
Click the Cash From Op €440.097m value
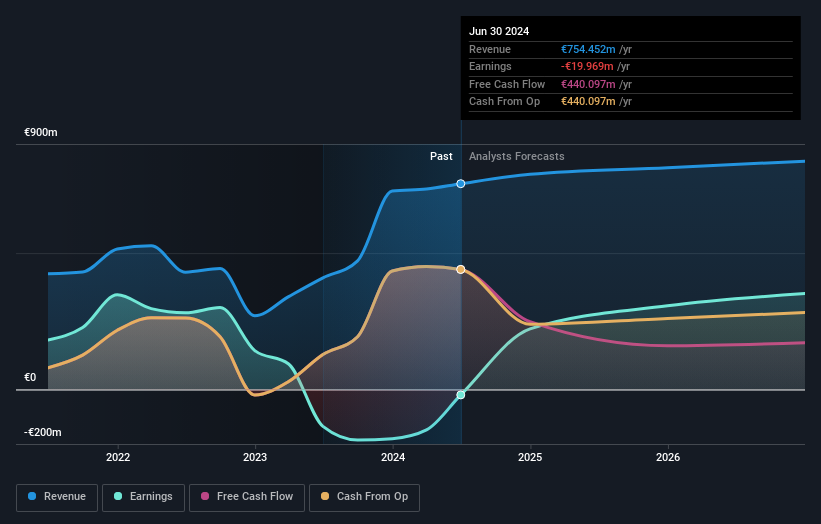588,102
